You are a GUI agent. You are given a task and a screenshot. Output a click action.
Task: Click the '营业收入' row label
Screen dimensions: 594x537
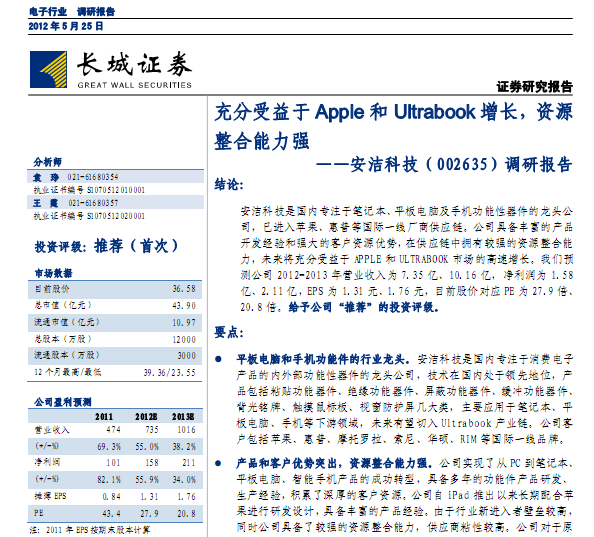click(x=52, y=430)
